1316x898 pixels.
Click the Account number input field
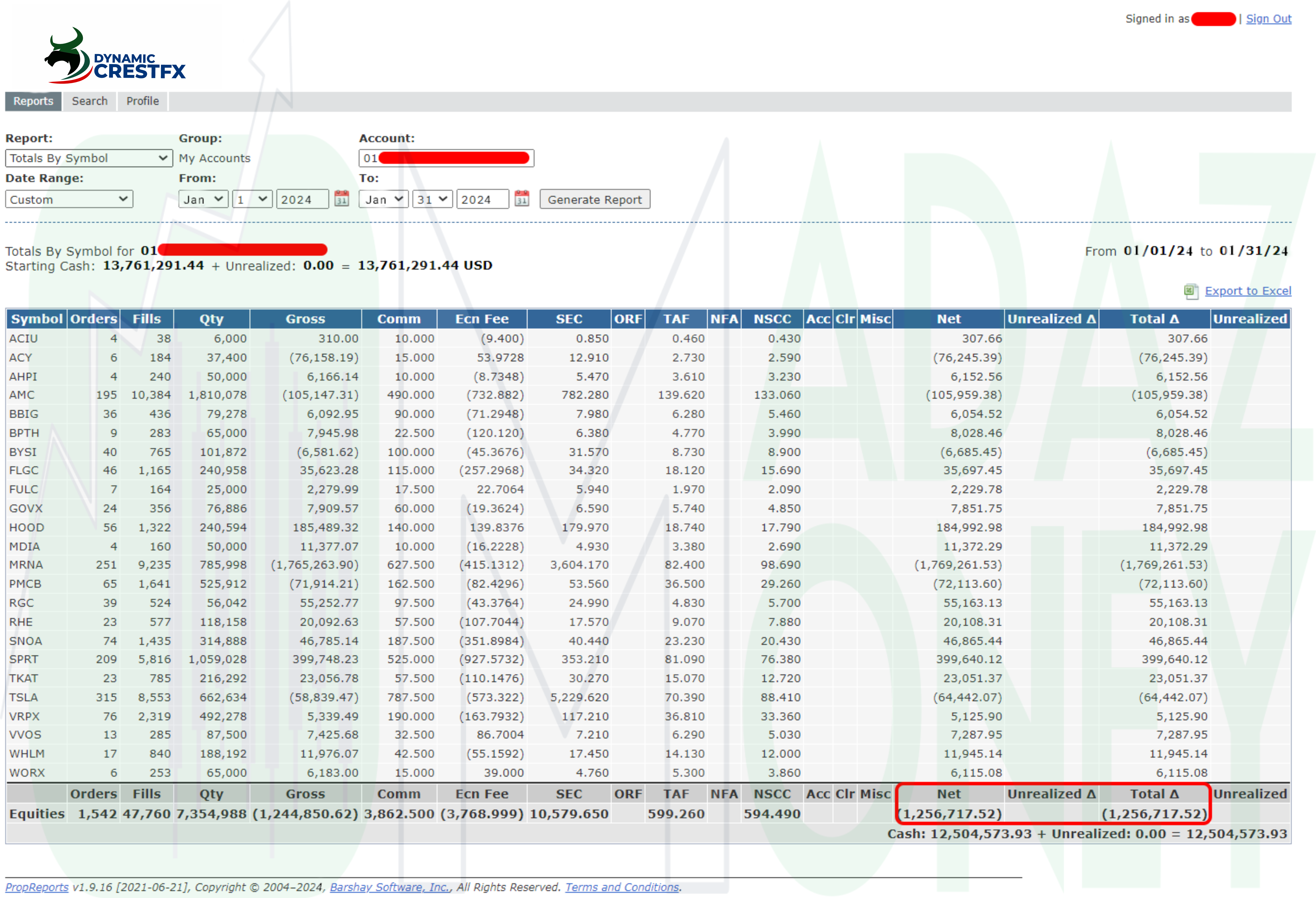point(446,158)
